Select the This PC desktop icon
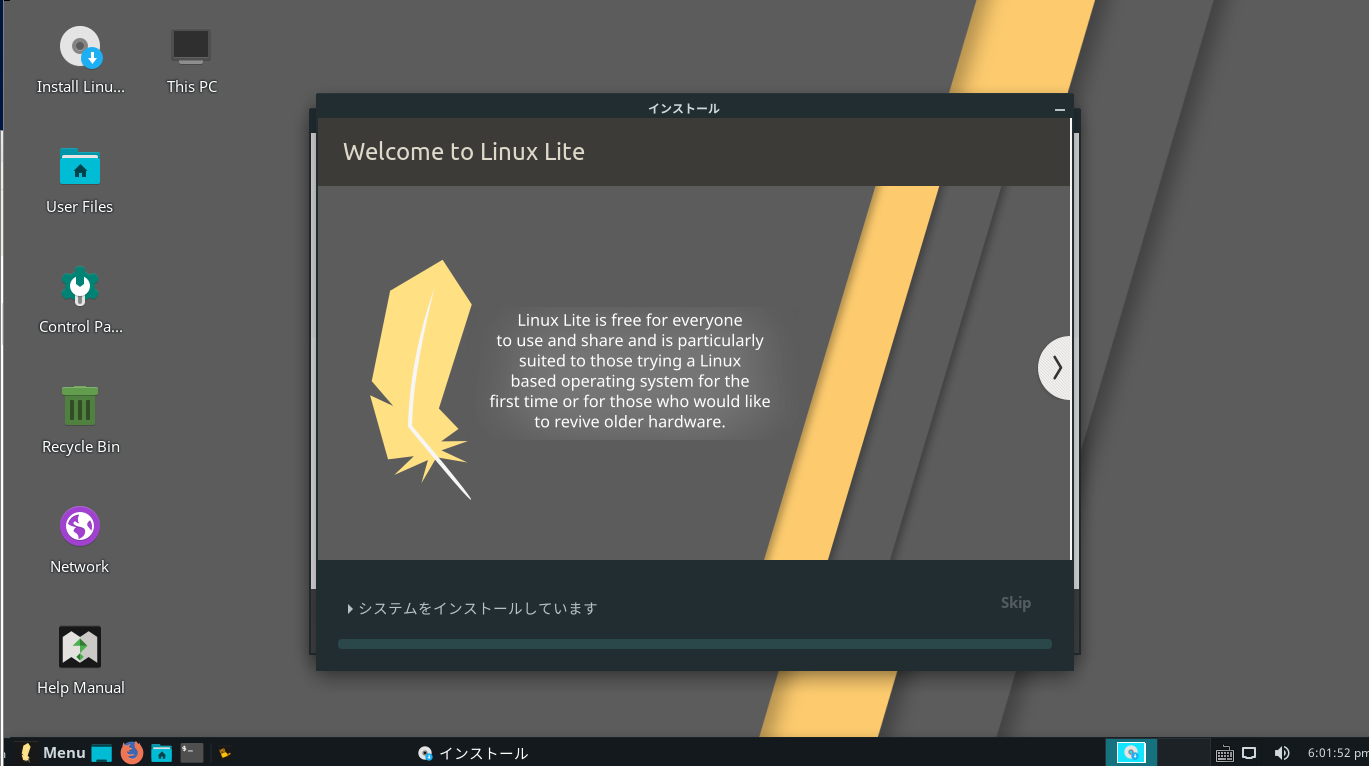 coord(191,60)
